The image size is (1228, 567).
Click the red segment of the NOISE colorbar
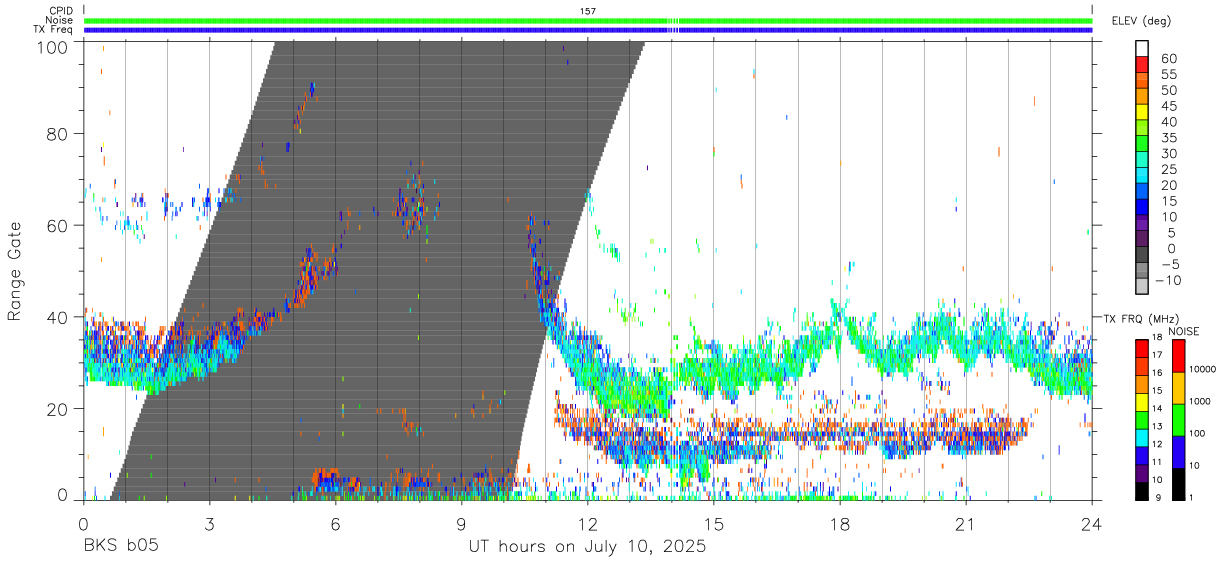[1177, 356]
